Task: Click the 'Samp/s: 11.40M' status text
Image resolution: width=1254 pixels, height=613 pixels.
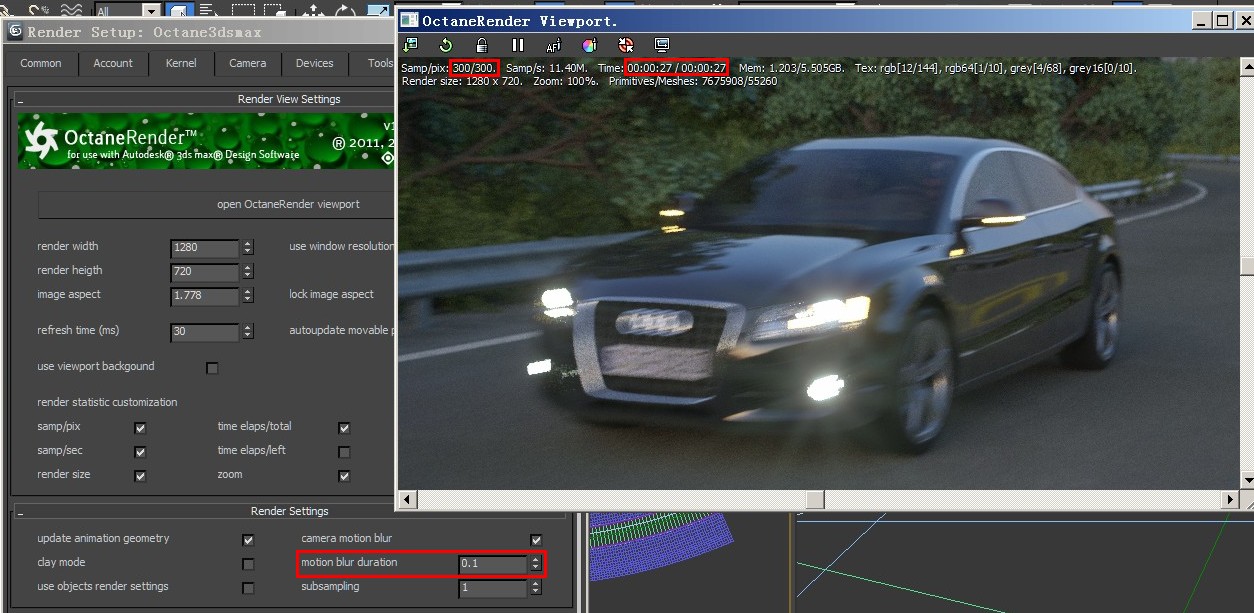Action: 547,68
